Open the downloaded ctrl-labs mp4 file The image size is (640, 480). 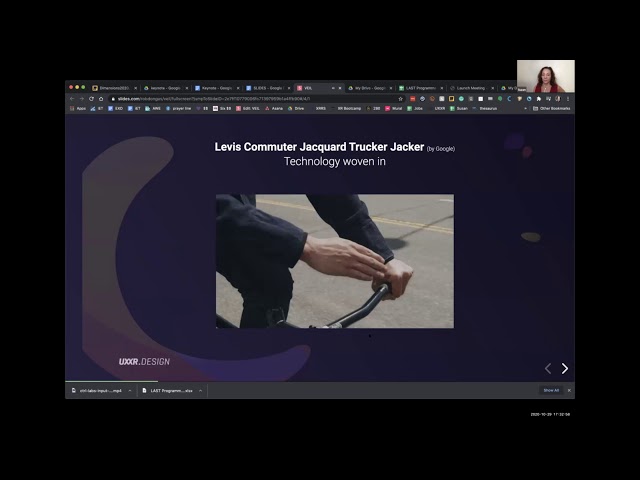click(97, 391)
